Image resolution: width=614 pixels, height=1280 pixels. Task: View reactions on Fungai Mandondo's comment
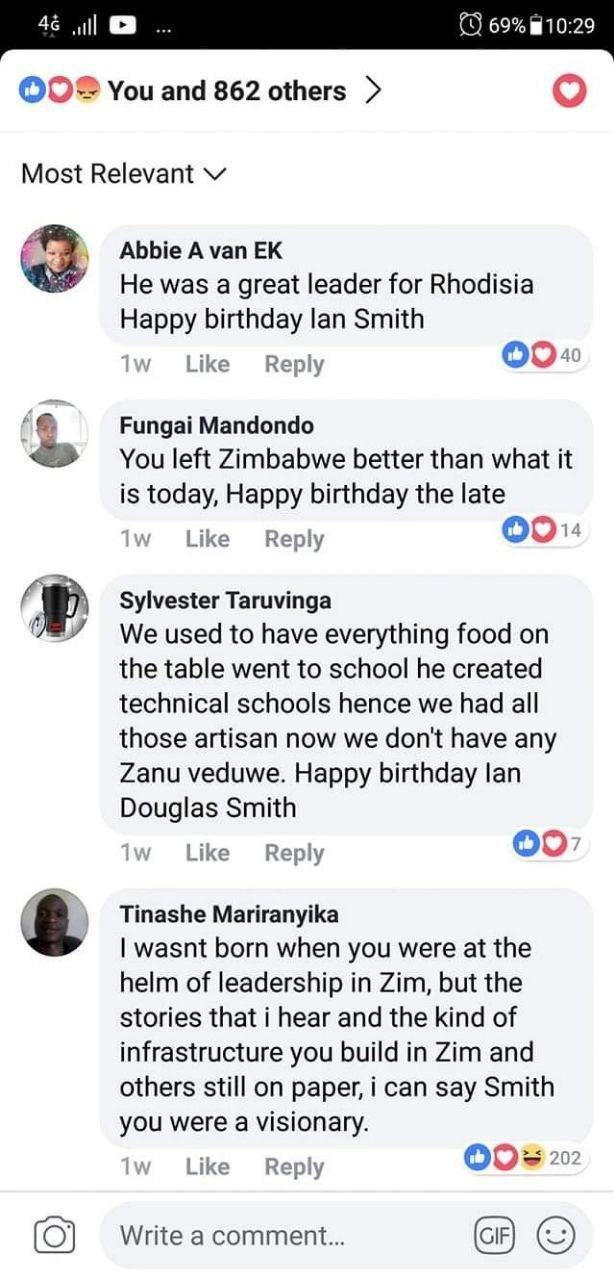point(545,529)
